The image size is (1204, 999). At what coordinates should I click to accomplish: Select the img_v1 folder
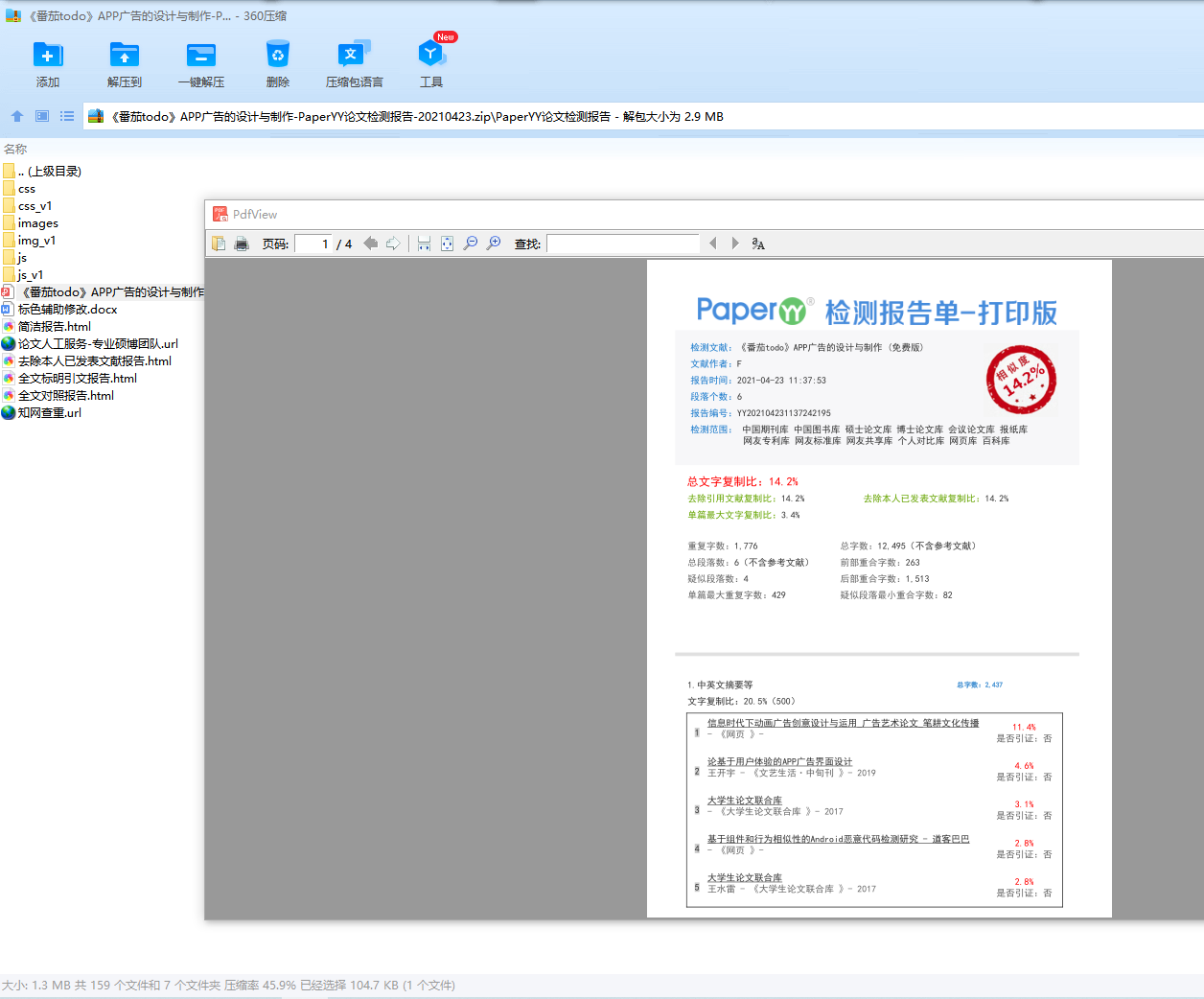coord(30,240)
